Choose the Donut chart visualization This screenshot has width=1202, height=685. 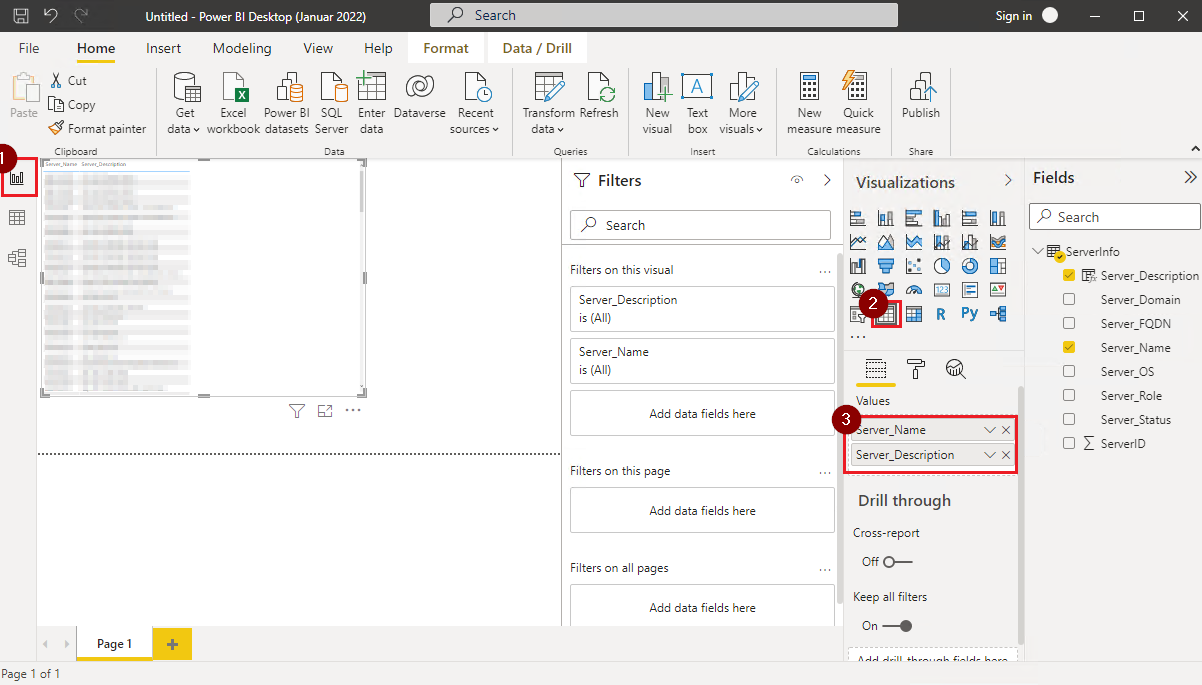[x=969, y=266]
